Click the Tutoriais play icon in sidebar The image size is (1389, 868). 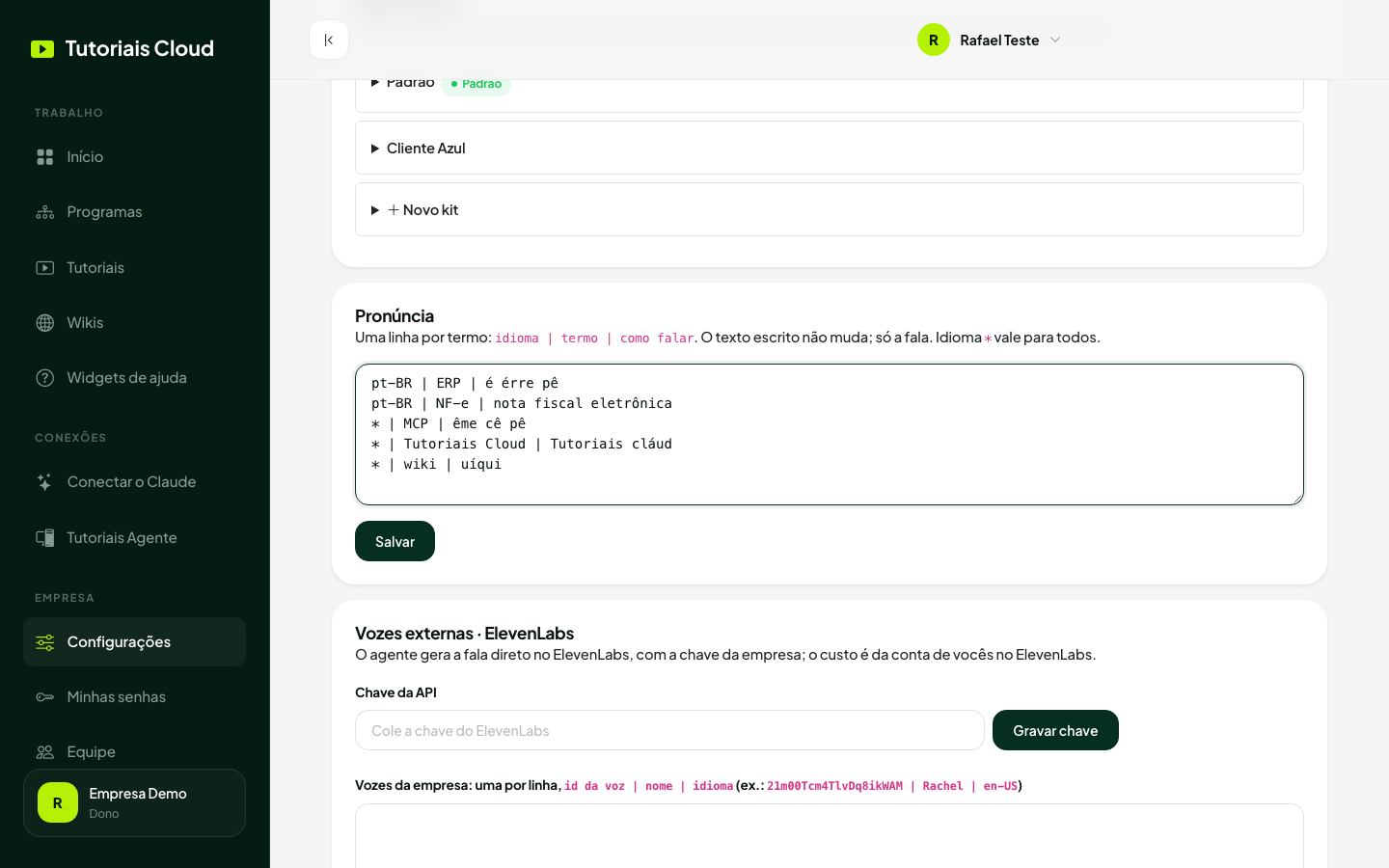coord(45,267)
